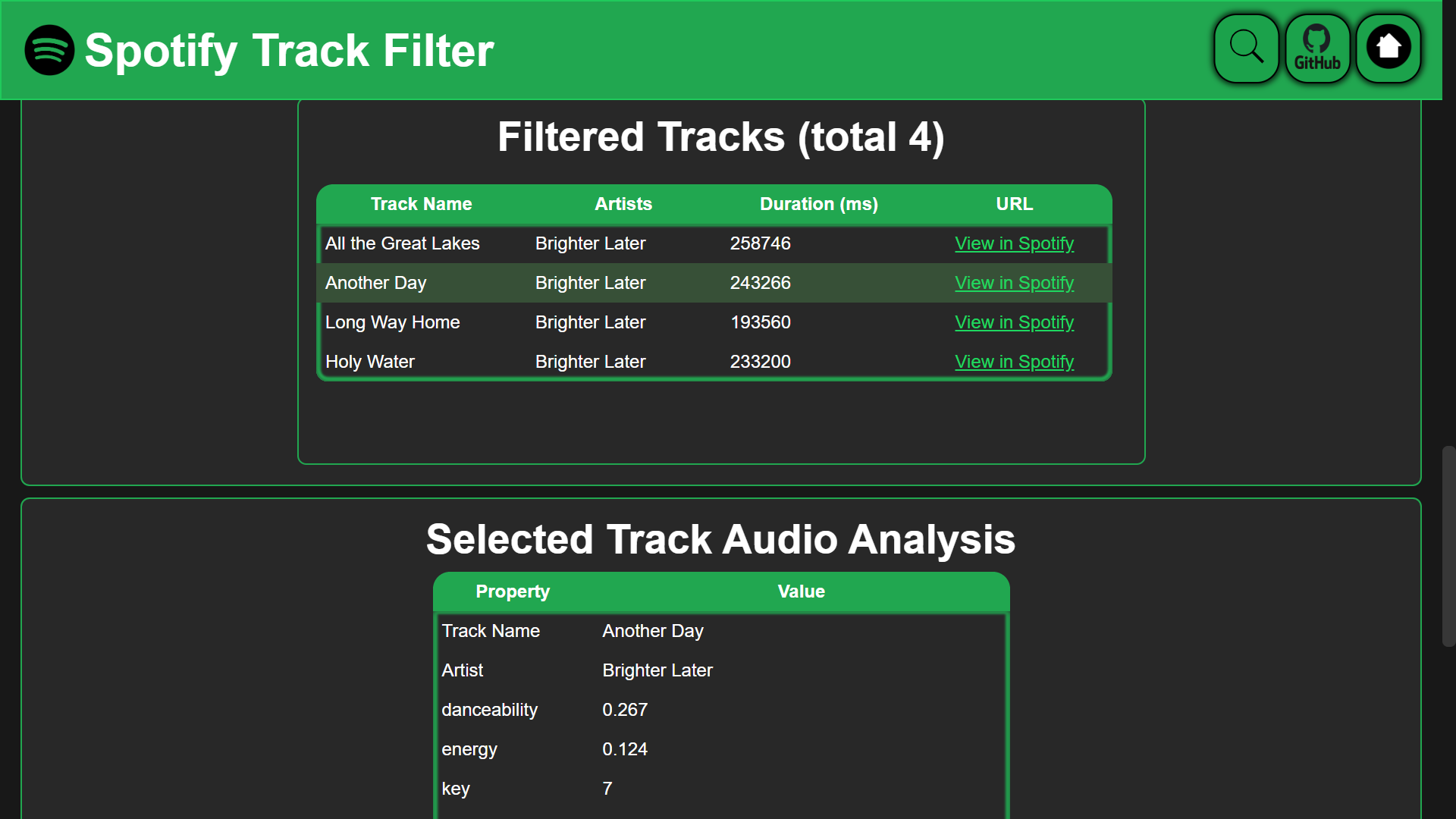Click the Artists column header
1456x819 pixels.
click(x=623, y=204)
